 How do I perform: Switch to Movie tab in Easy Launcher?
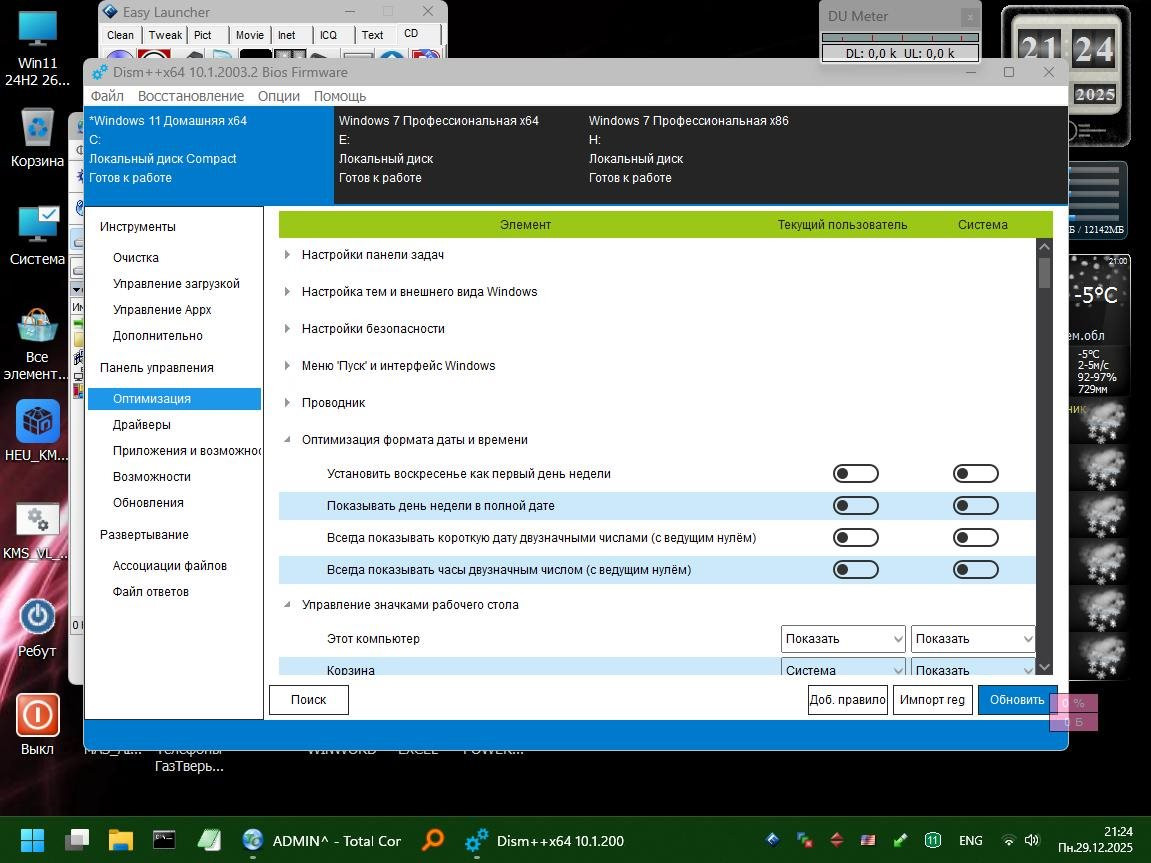pyautogui.click(x=250, y=35)
